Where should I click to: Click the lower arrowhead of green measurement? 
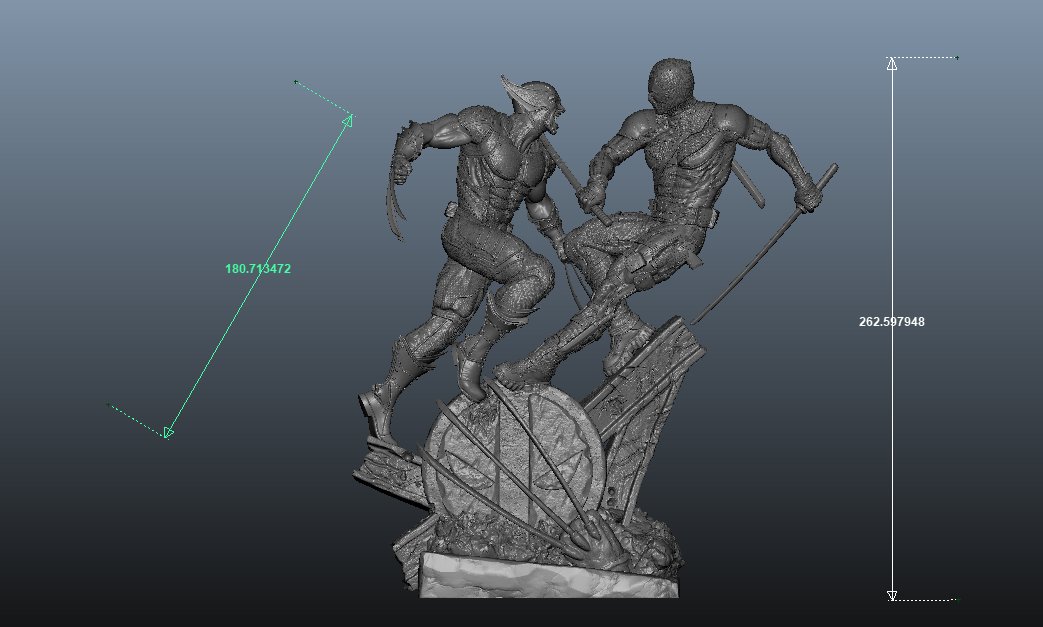tap(168, 432)
